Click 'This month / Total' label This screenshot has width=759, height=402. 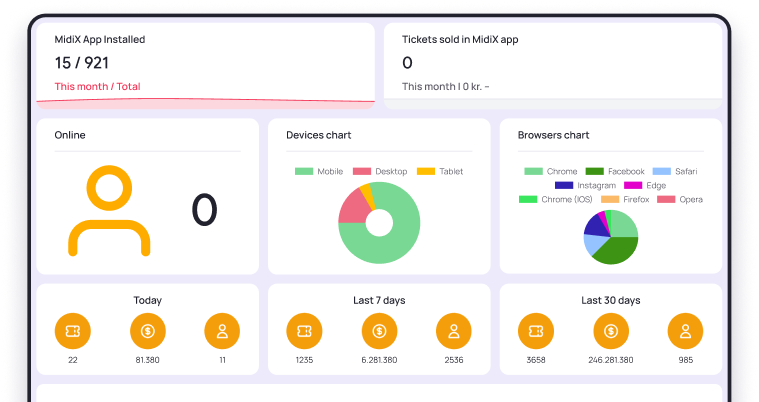point(97,87)
